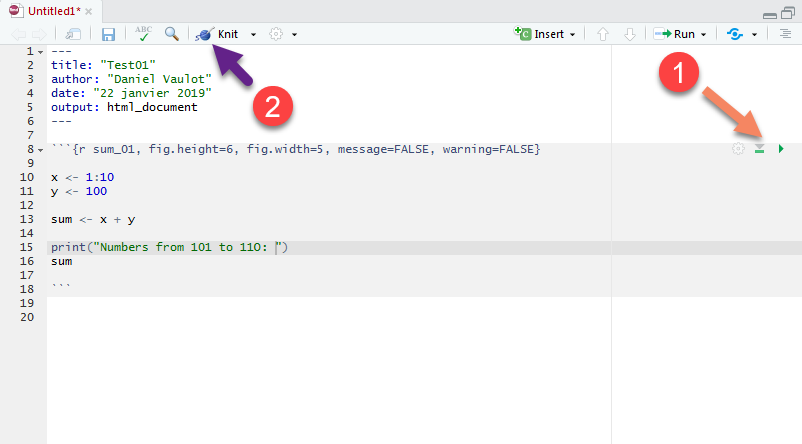Save the current document

click(x=108, y=34)
